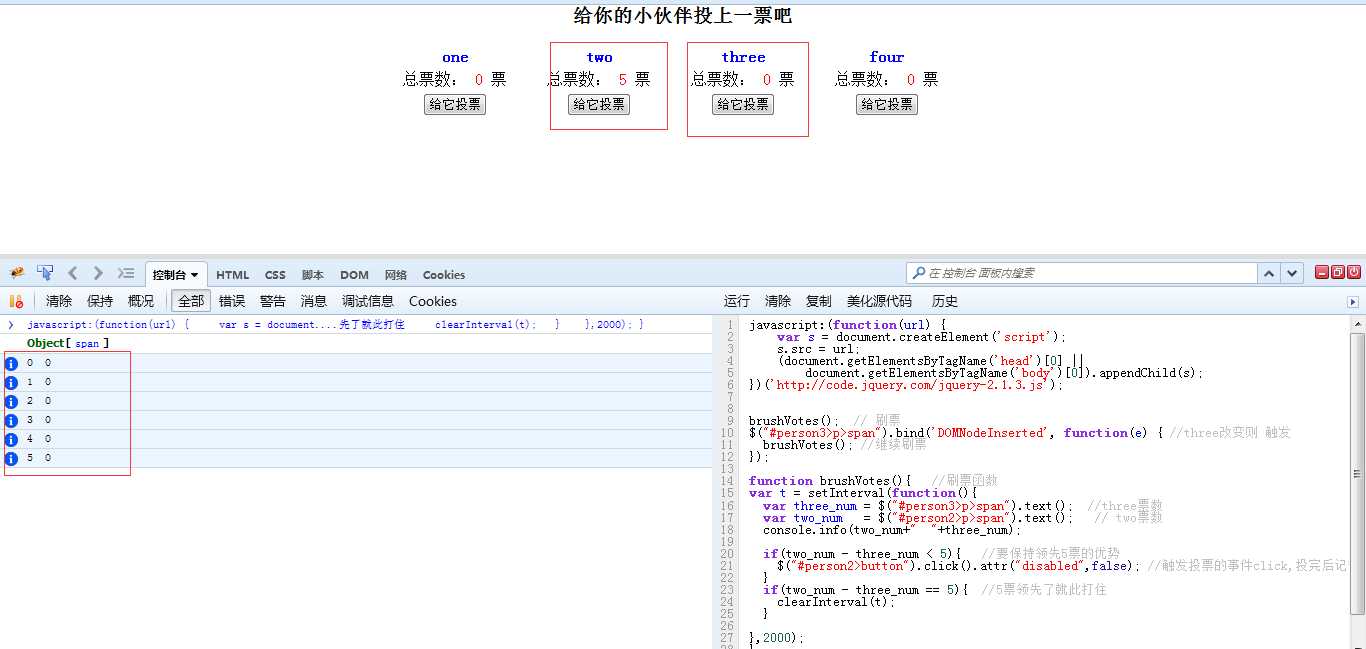
Task: Open the 控制台 tab dropdown arrow
Action: (194, 275)
